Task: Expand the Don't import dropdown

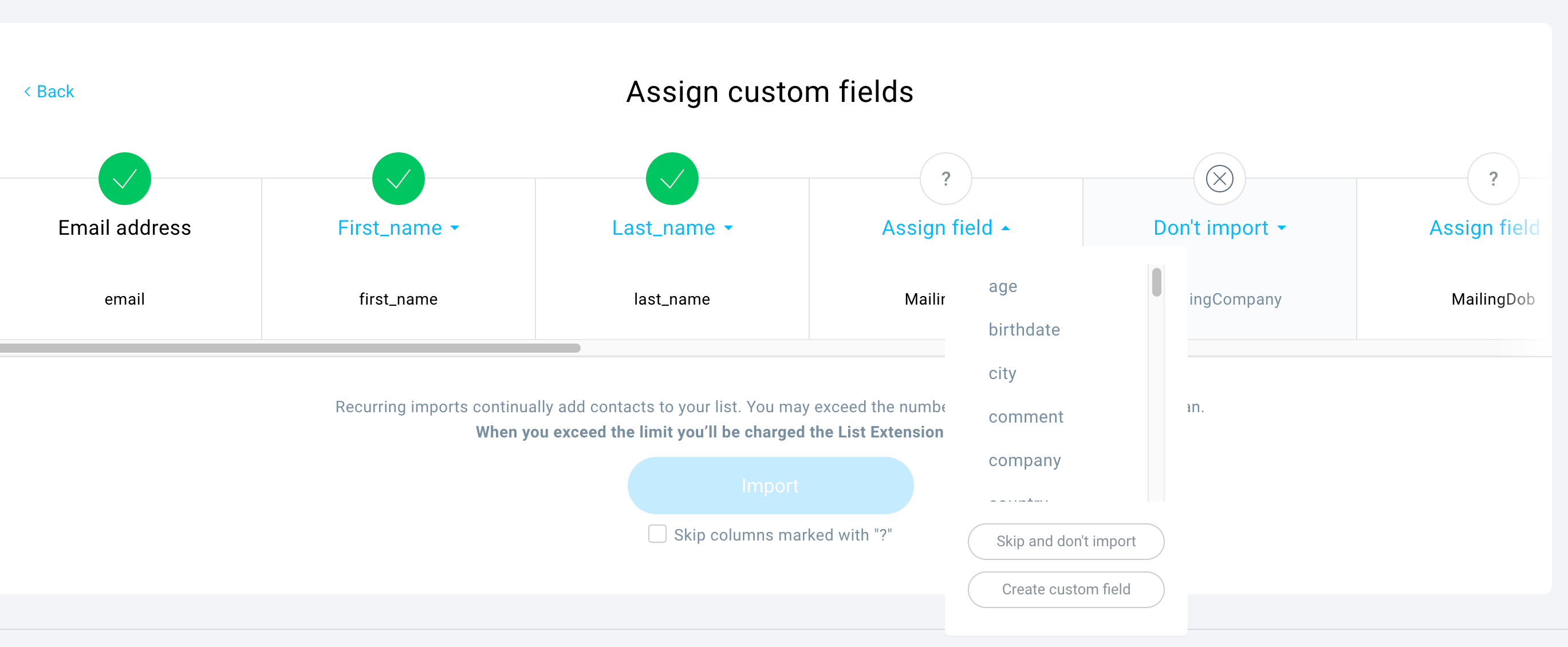Action: click(x=1219, y=228)
